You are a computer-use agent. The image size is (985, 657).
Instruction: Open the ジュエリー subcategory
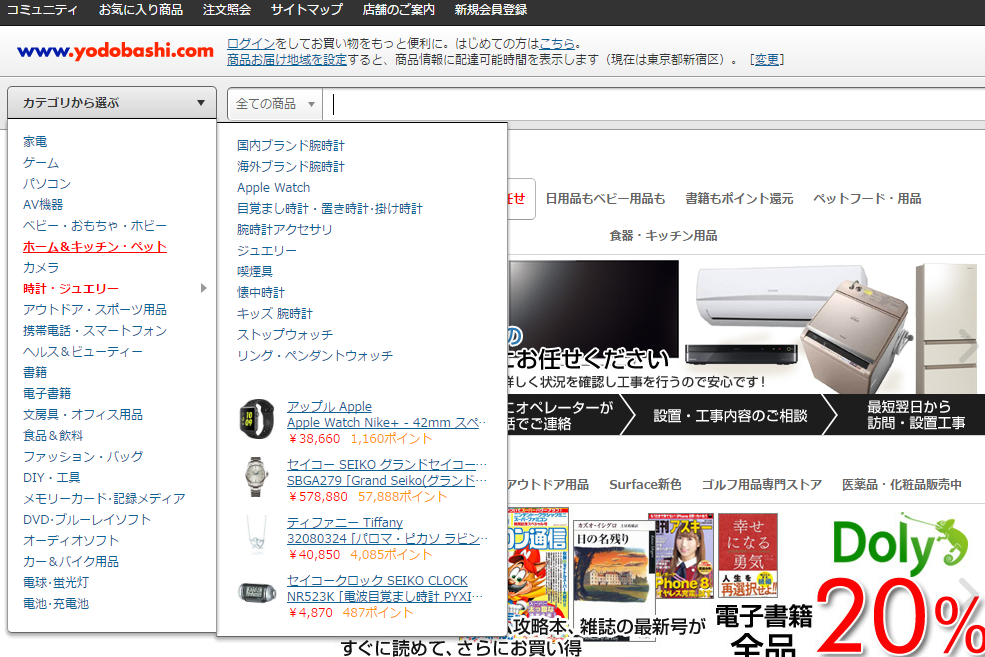[266, 251]
